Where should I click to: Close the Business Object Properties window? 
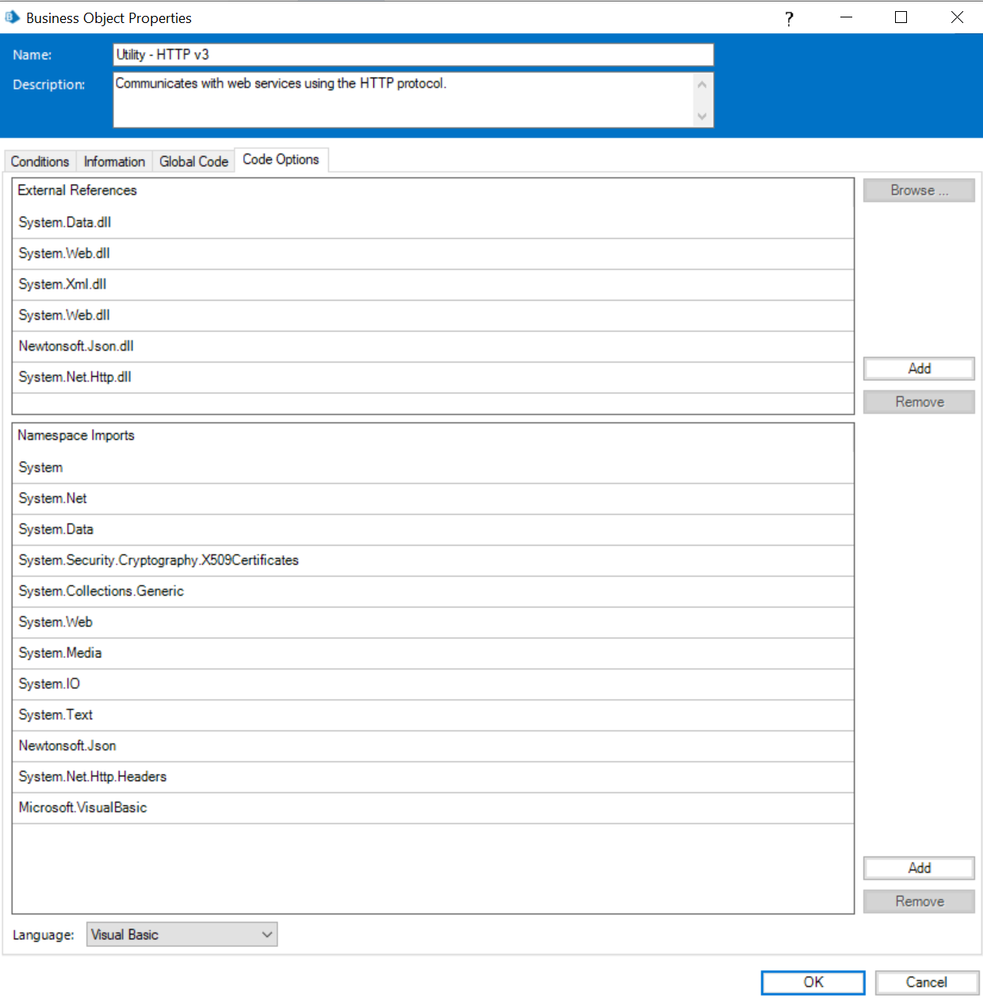pyautogui.click(x=957, y=17)
